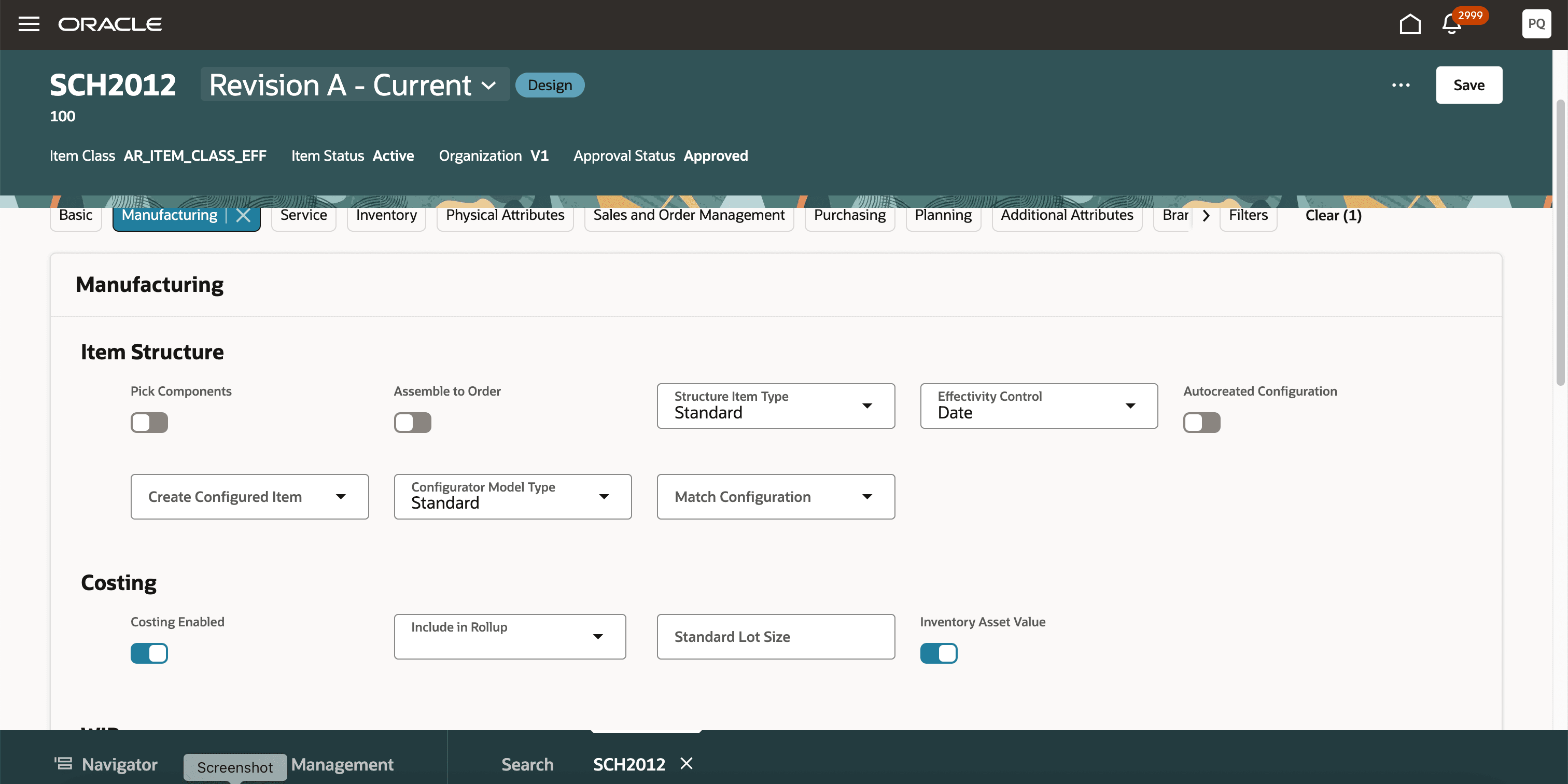
Task: Expand the Structure Item Type dropdown
Action: (x=776, y=406)
